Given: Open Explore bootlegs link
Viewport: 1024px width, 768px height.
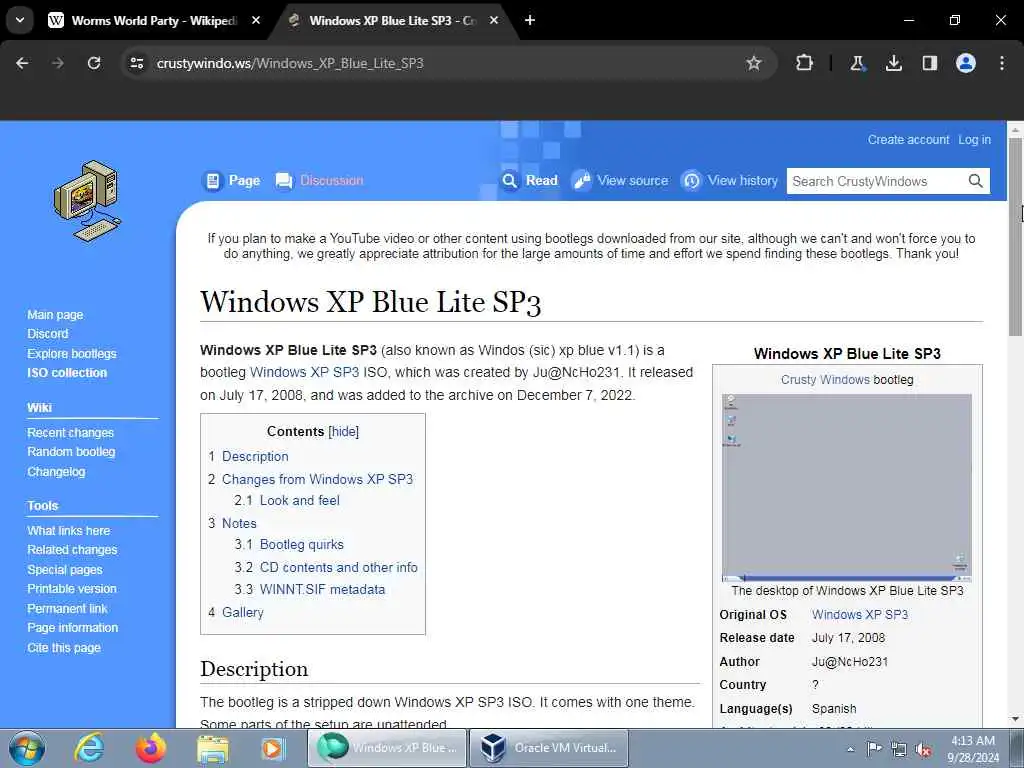Looking at the screenshot, I should [x=72, y=353].
